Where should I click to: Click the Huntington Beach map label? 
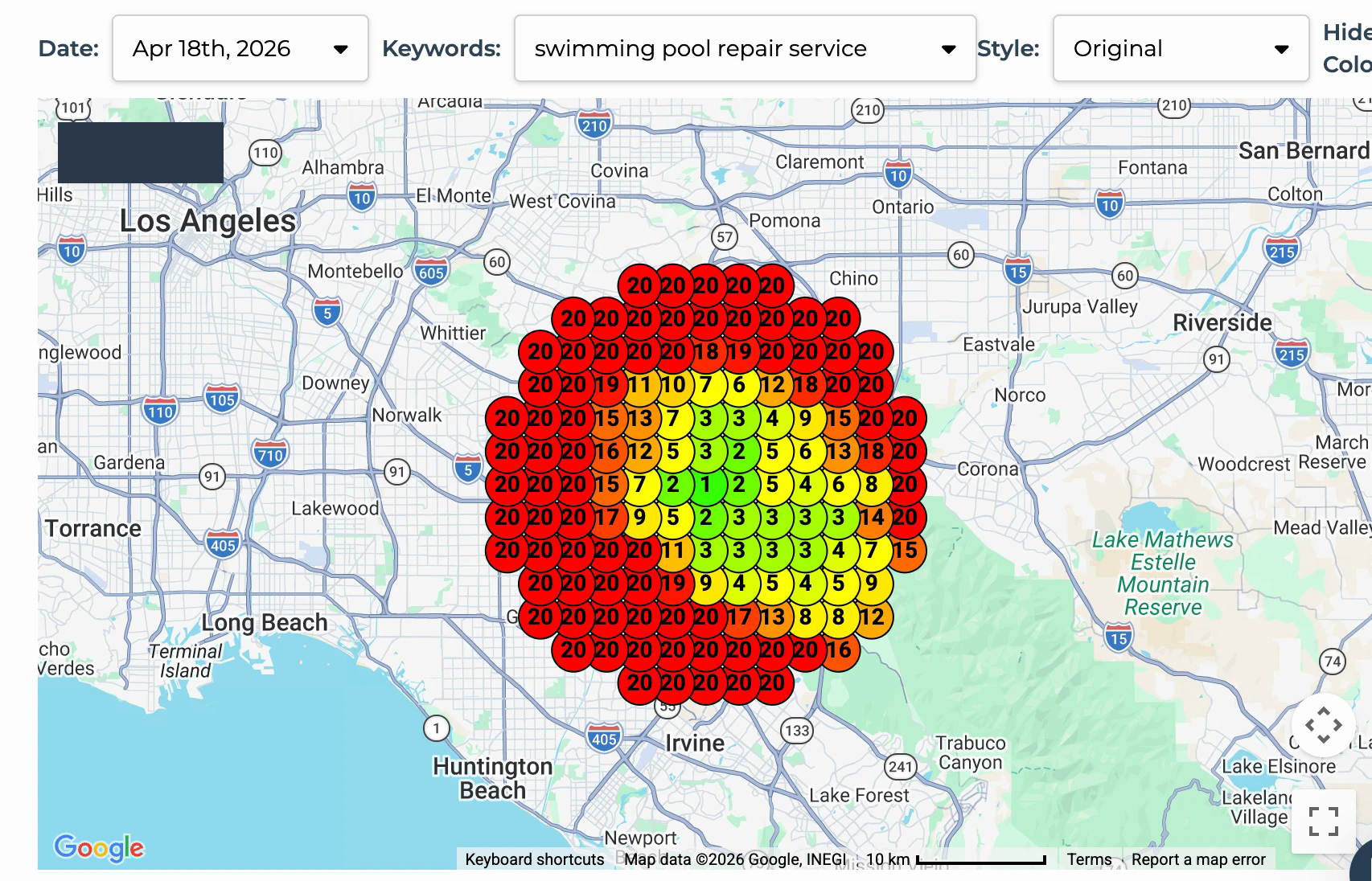[x=492, y=778]
